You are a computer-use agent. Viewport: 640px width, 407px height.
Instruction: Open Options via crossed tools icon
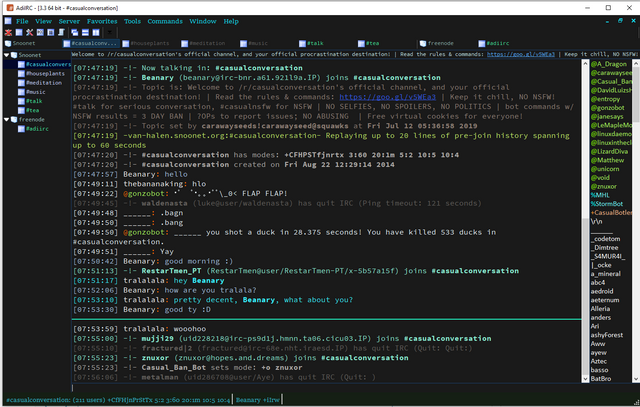tap(29, 32)
